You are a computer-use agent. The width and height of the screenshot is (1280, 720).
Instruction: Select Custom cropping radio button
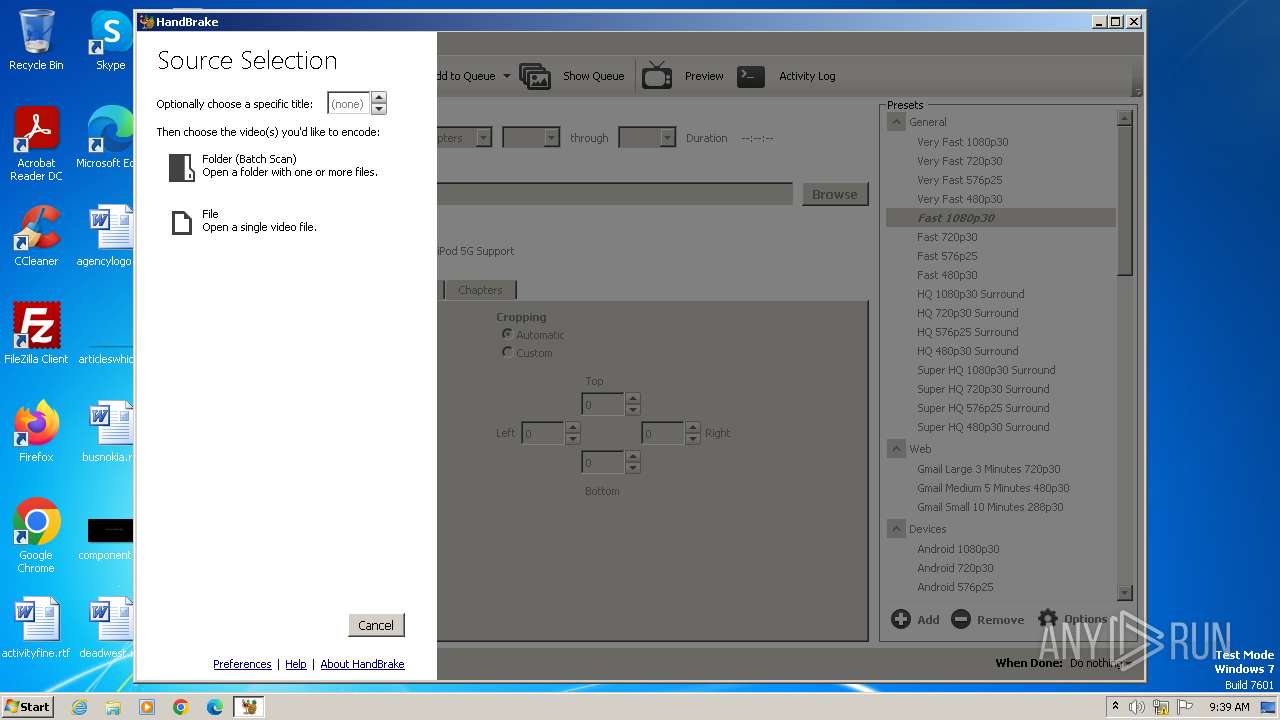click(x=507, y=352)
